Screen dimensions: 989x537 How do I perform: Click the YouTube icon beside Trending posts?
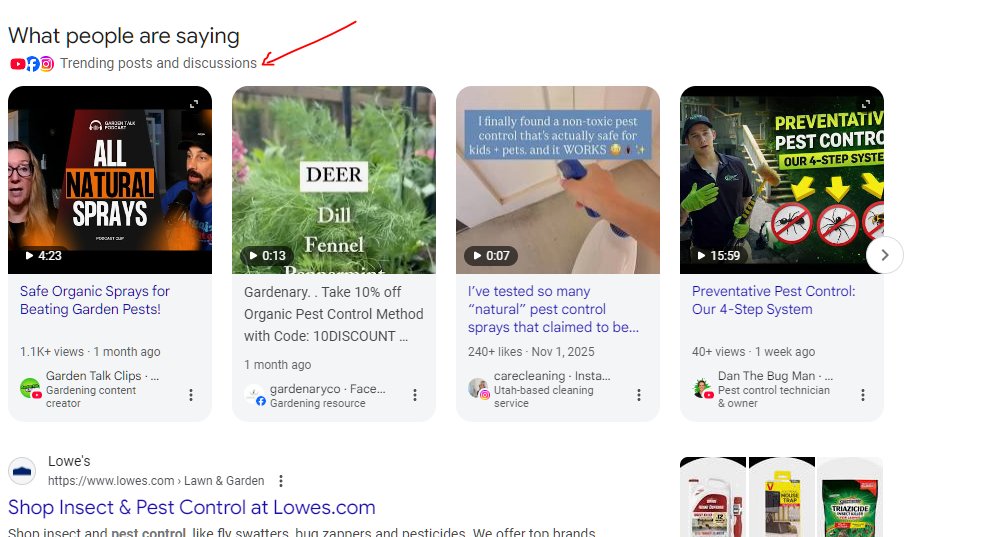point(17,64)
